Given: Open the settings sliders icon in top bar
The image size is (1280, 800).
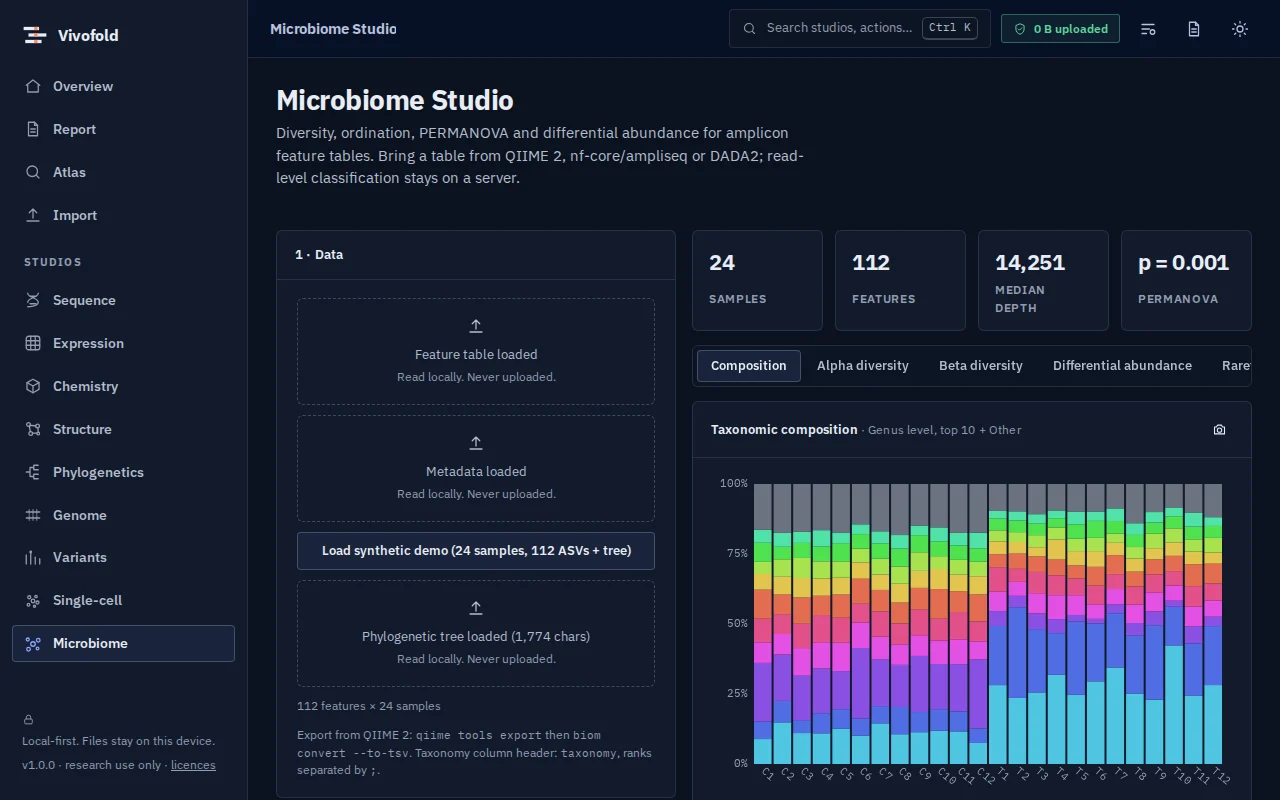Looking at the screenshot, I should [1148, 29].
